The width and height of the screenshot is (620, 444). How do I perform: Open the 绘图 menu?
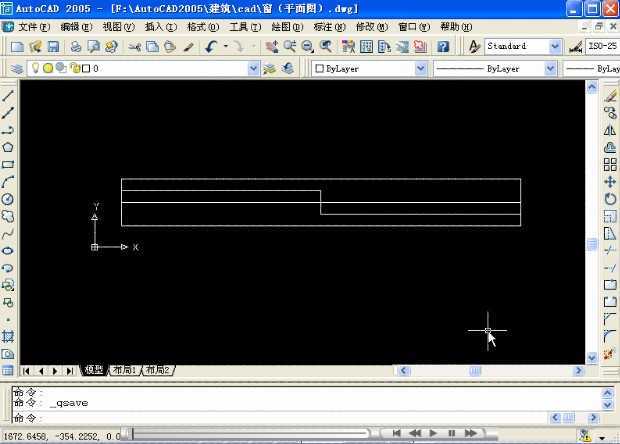[287, 27]
